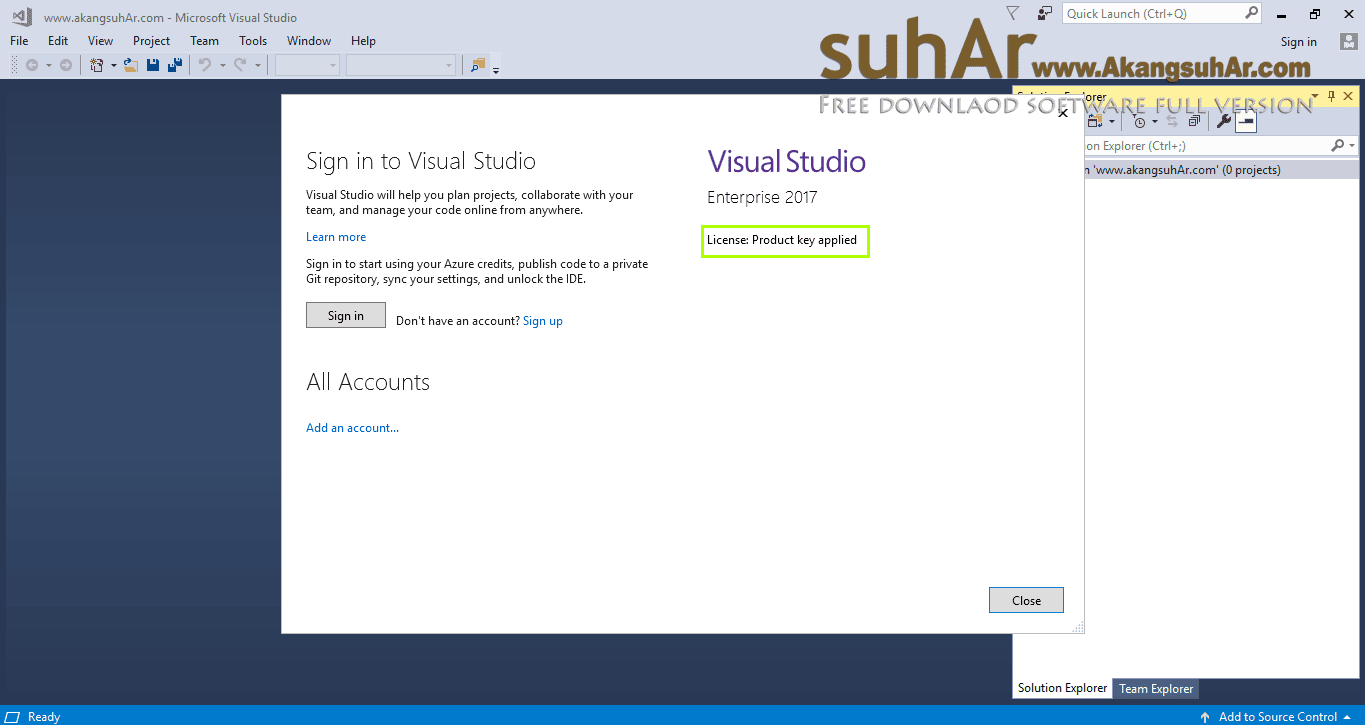Expand the Undo history dropdown arrow
Screen dimensions: 1365x725
(x=222, y=65)
